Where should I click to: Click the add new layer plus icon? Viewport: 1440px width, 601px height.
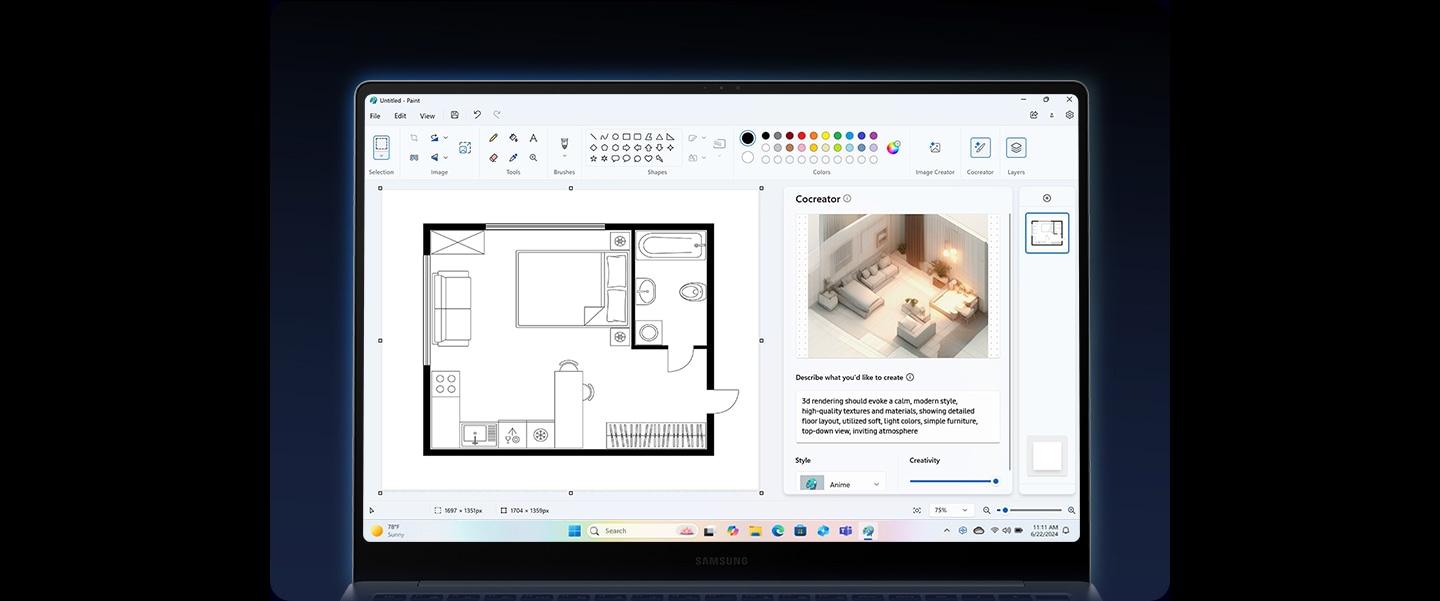click(x=1047, y=198)
